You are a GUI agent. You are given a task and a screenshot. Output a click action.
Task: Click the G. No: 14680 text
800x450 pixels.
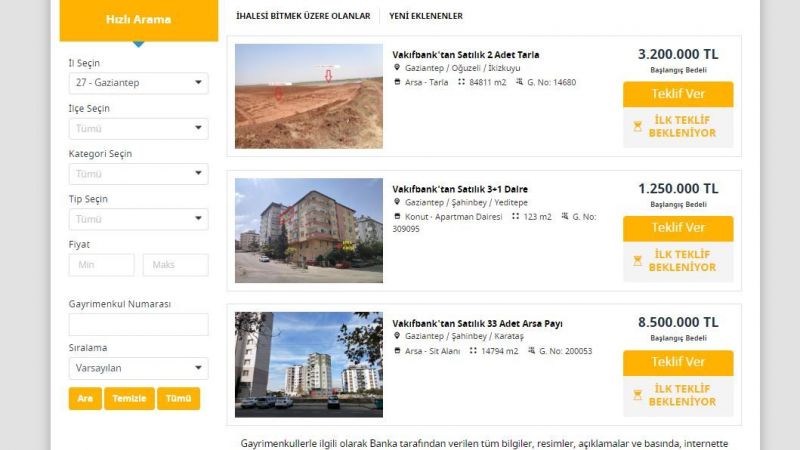tap(552, 82)
